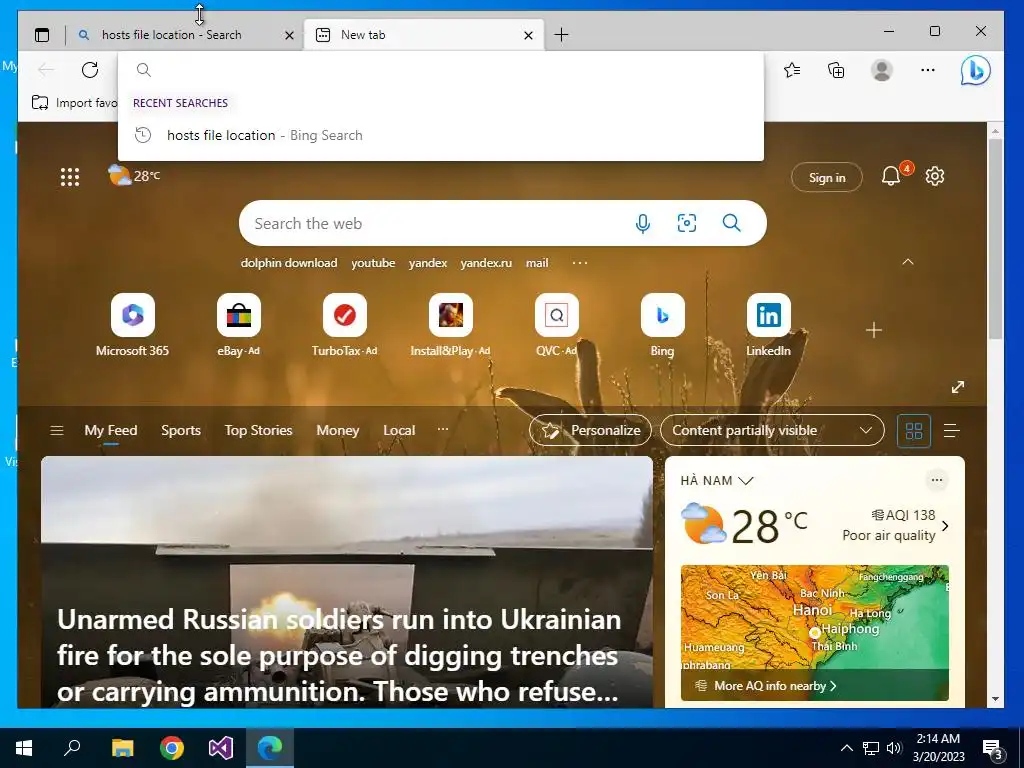This screenshot has height=768, width=1024.
Task: Open visual search camera icon
Action: tap(686, 223)
